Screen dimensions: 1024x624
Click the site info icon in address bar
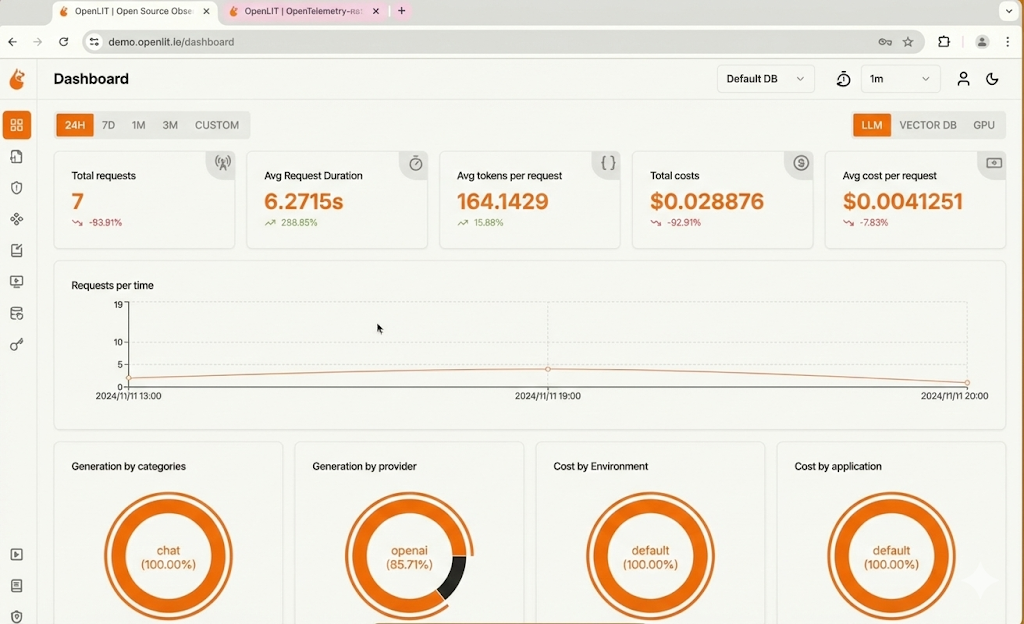click(x=95, y=42)
